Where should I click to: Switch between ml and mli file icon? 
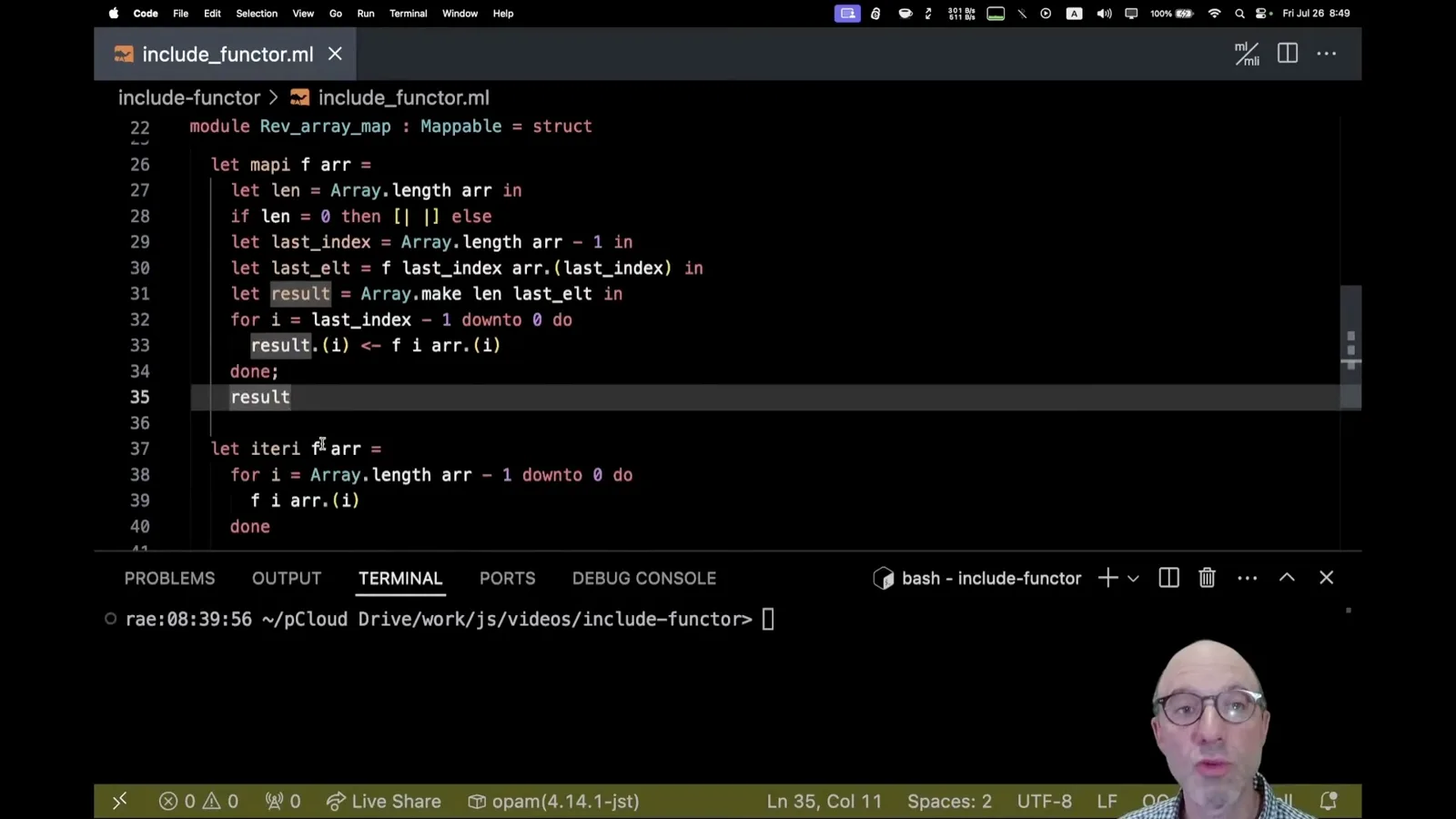[x=1247, y=54]
